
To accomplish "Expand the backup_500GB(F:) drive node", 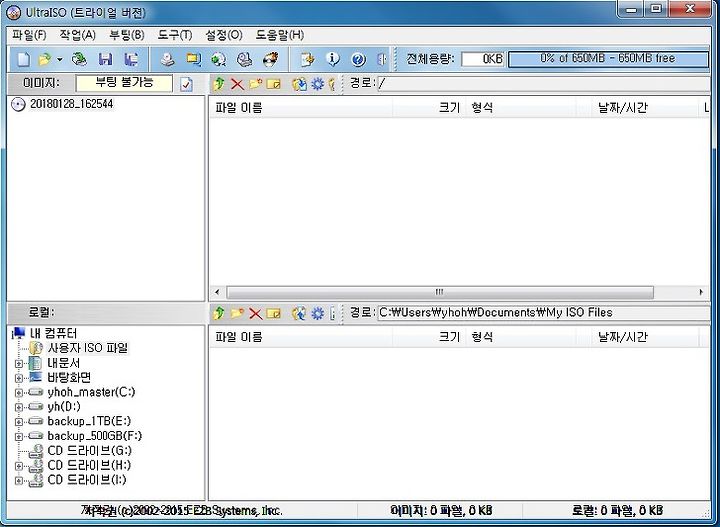I will [19, 437].
